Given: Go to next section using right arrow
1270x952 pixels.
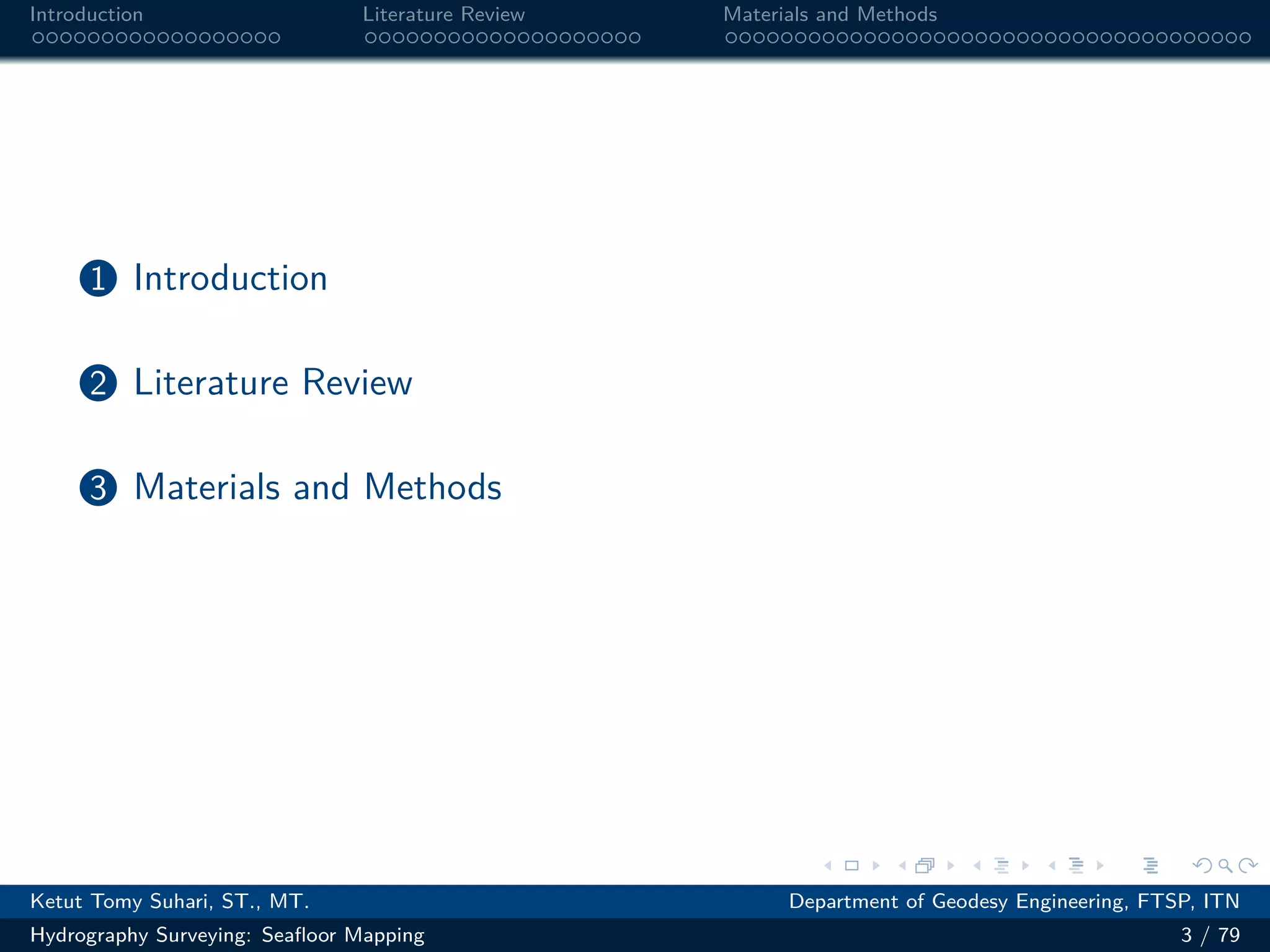Looking at the screenshot, I should pyautogui.click(x=1101, y=865).
